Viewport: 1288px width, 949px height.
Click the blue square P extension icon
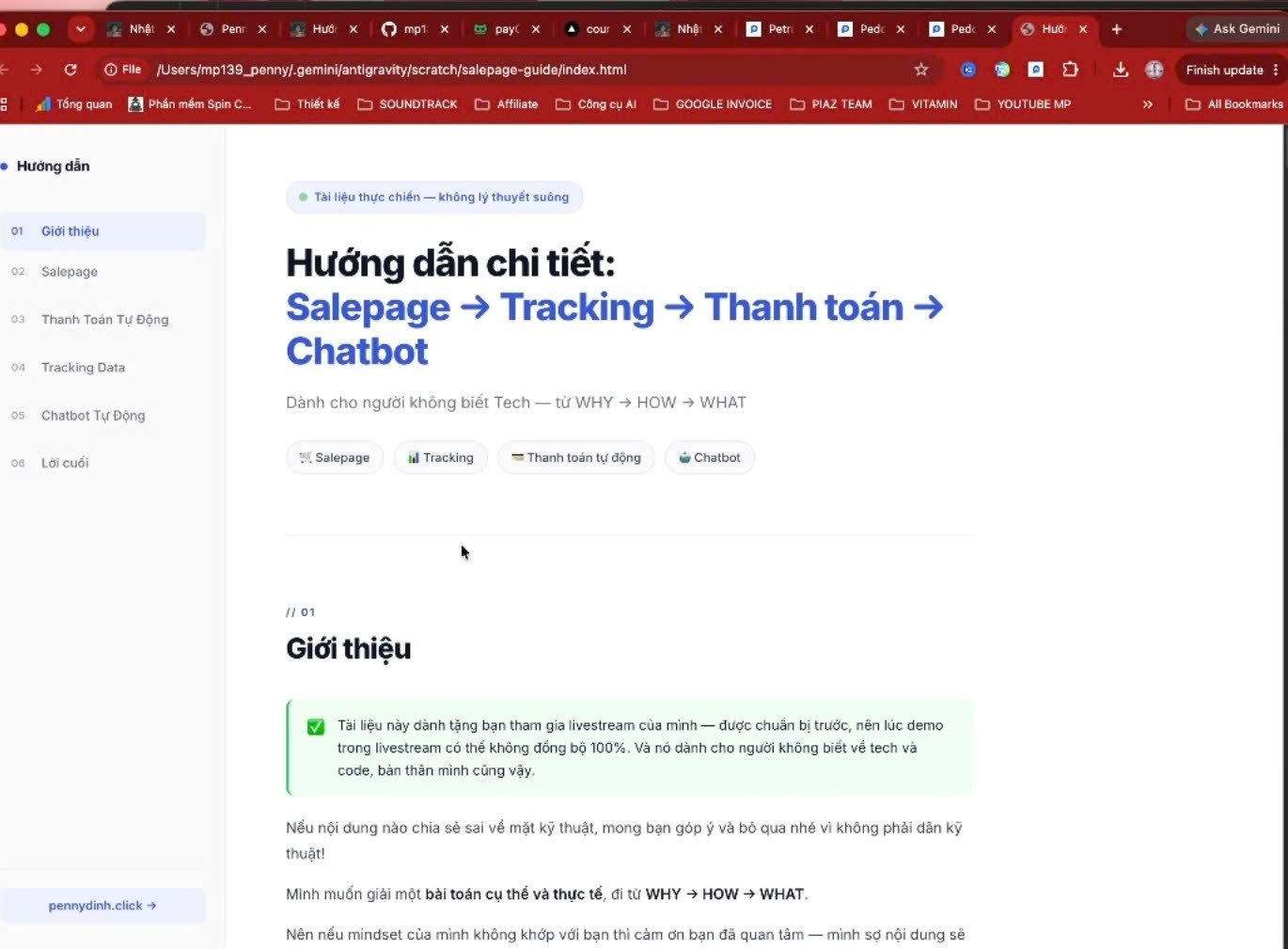pos(1035,70)
